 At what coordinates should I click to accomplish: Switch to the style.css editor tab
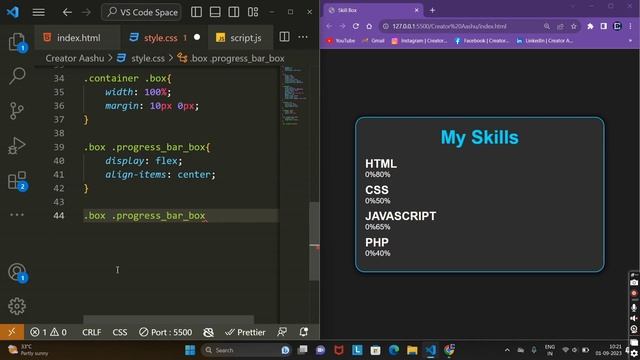click(160, 38)
